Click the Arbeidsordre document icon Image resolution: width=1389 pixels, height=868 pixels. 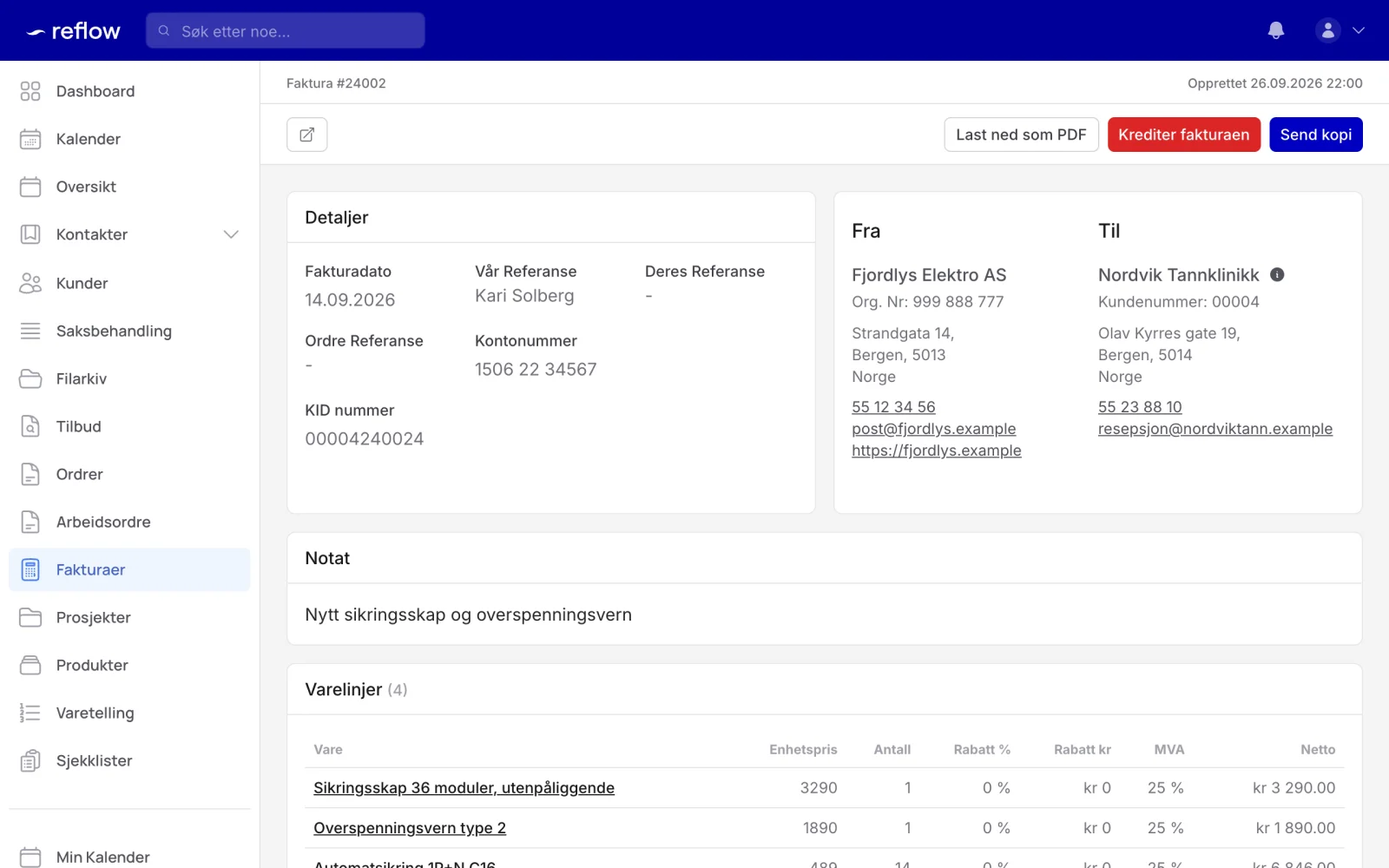(x=30, y=522)
